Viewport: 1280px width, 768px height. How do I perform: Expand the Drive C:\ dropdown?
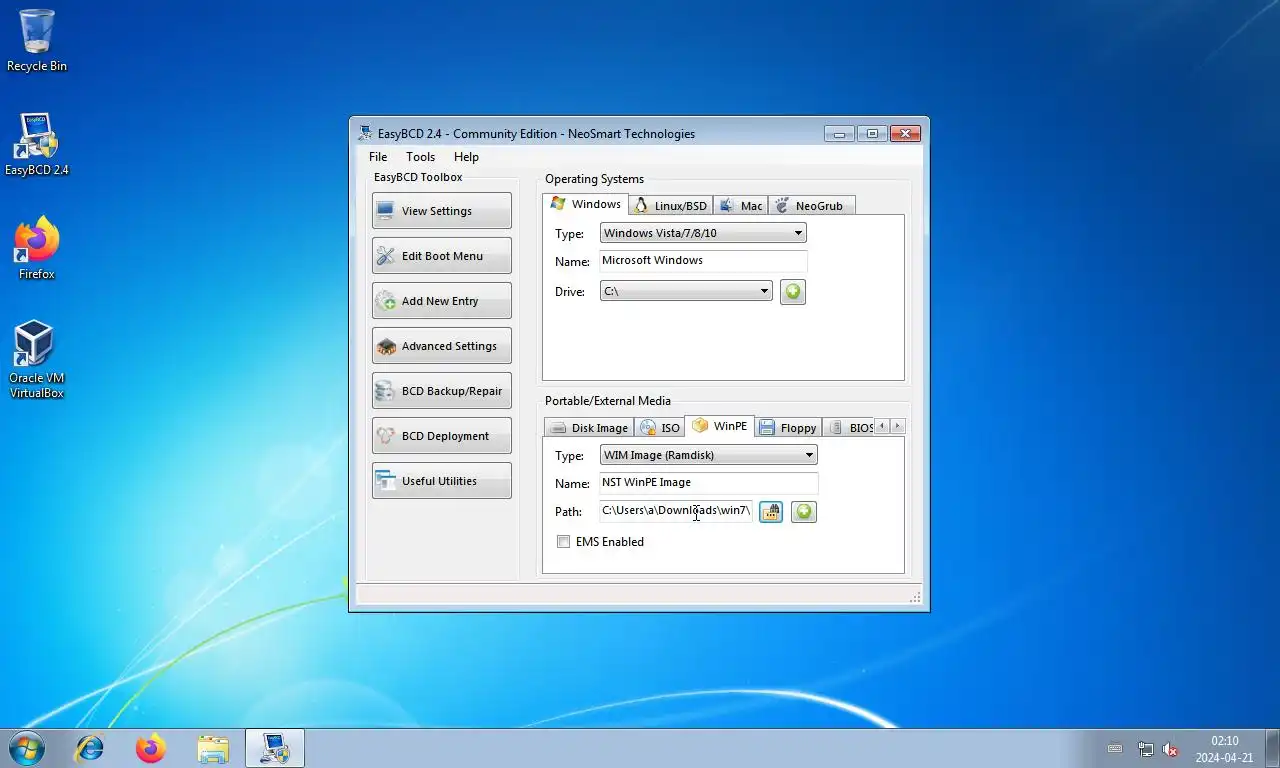click(686, 291)
